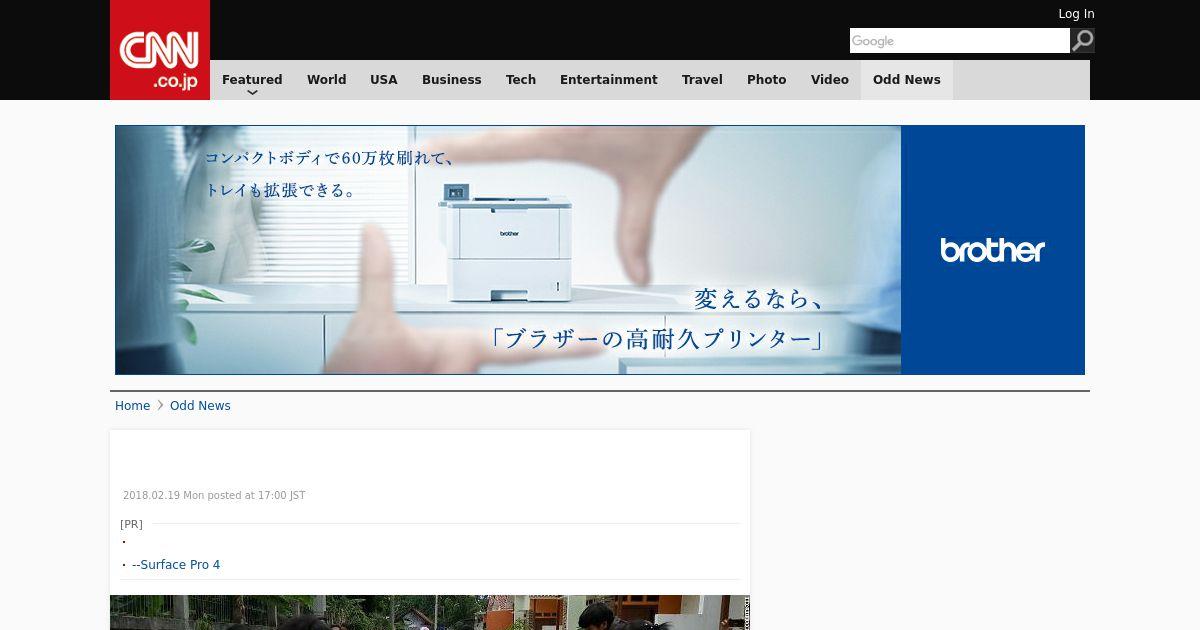Click the [PR] label

[x=131, y=524]
